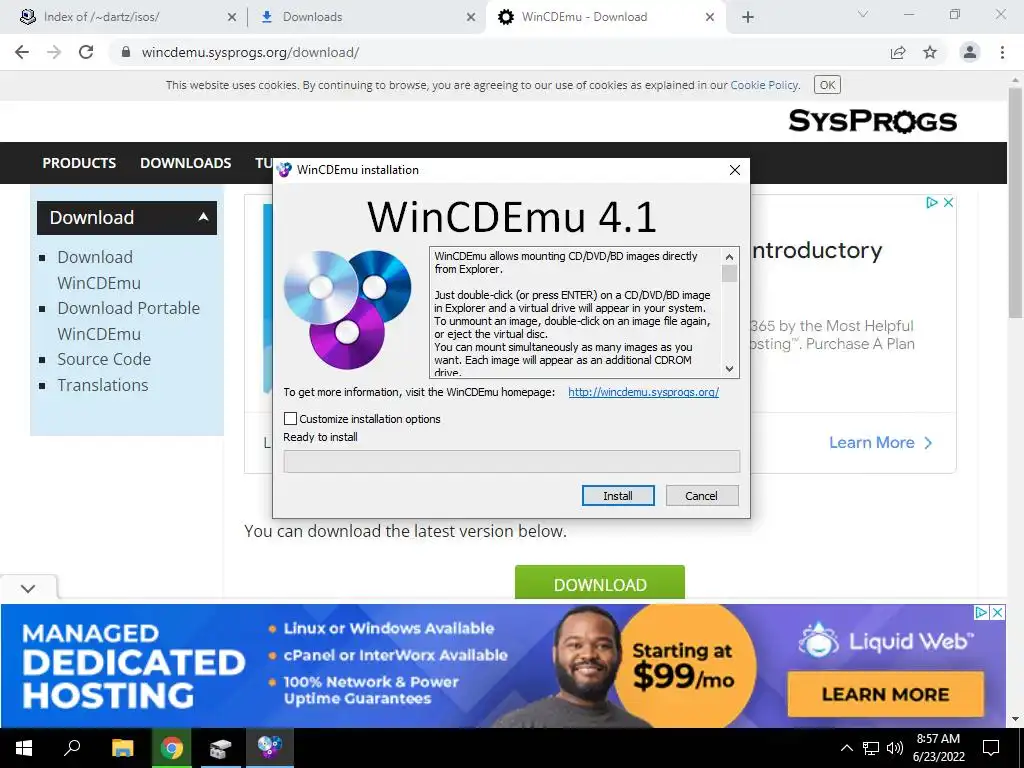The width and height of the screenshot is (1024, 768).
Task: Click the green DOWNLOAD button
Action: point(600,583)
